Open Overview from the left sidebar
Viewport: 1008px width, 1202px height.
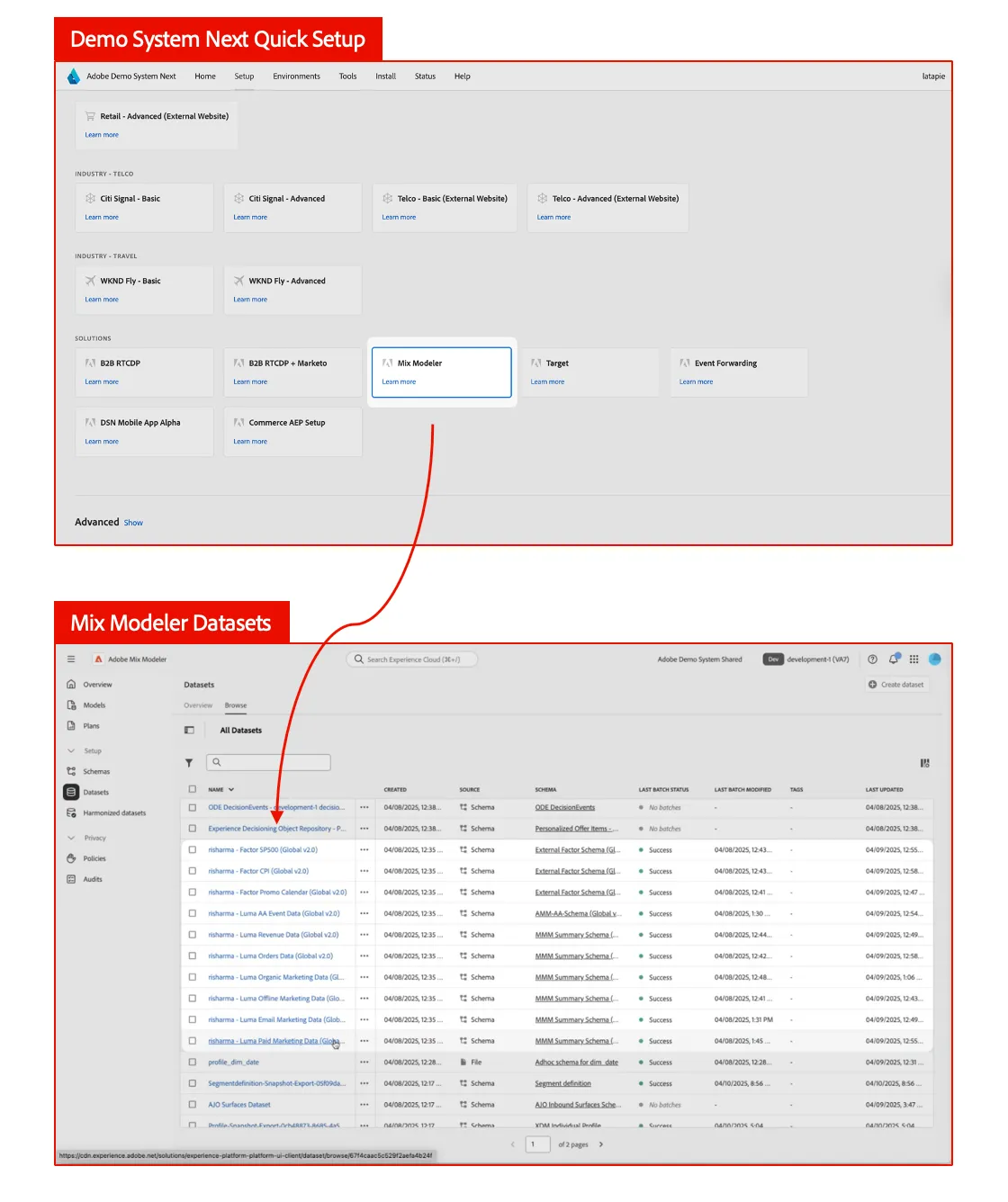97,685
